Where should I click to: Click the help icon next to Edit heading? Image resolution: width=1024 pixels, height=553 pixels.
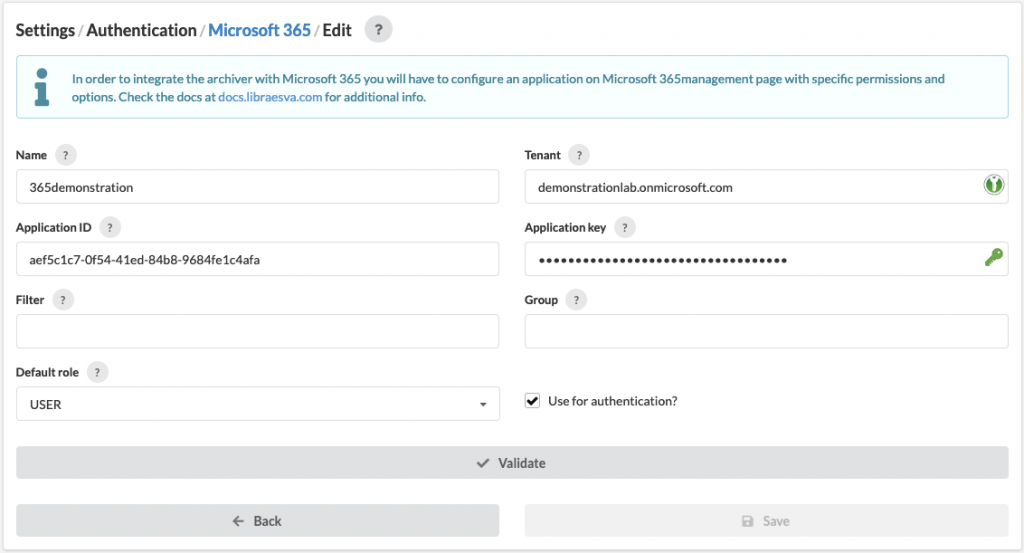pos(378,29)
